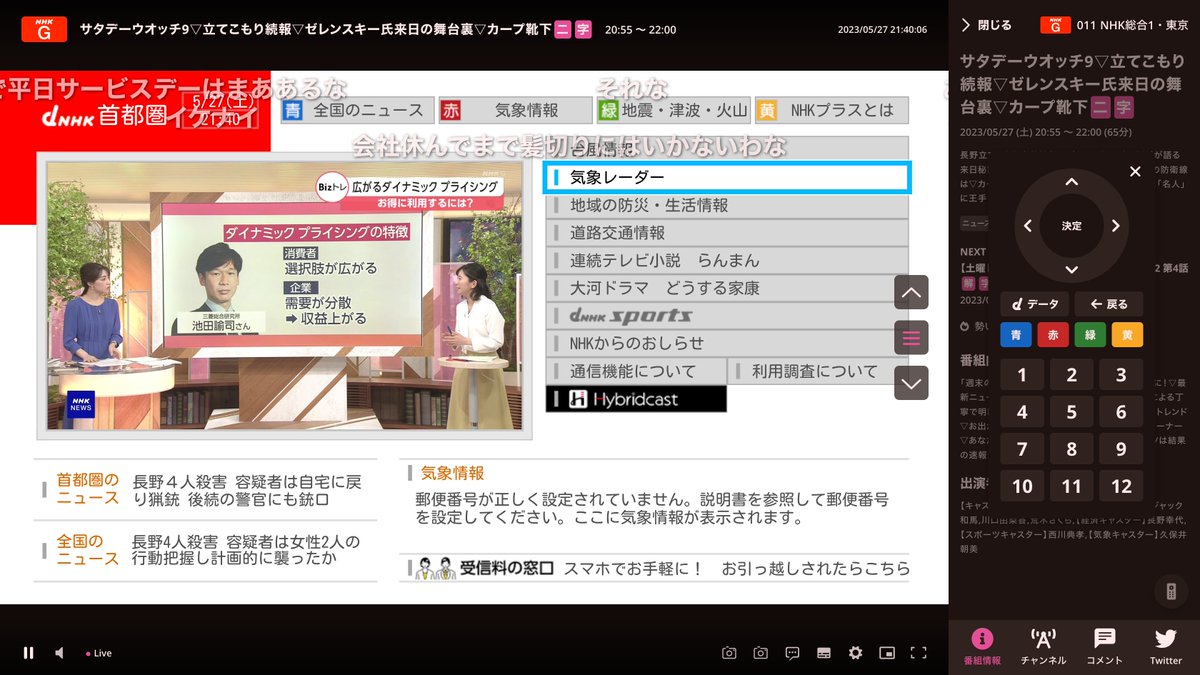Open the caption panel icon beside the gear
Image resolution: width=1200 pixels, height=675 pixels.
click(x=823, y=652)
